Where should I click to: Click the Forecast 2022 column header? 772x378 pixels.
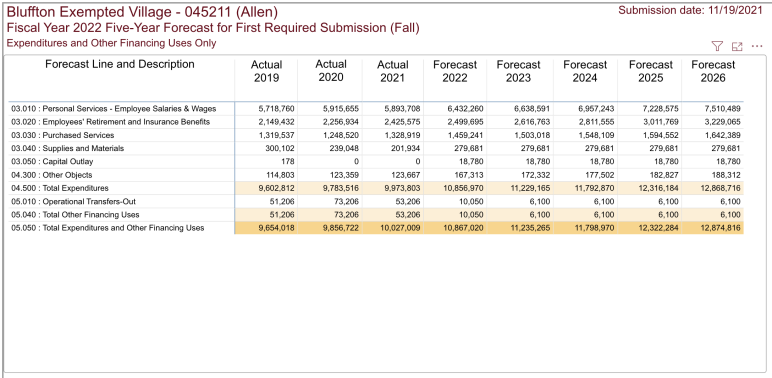coord(455,71)
